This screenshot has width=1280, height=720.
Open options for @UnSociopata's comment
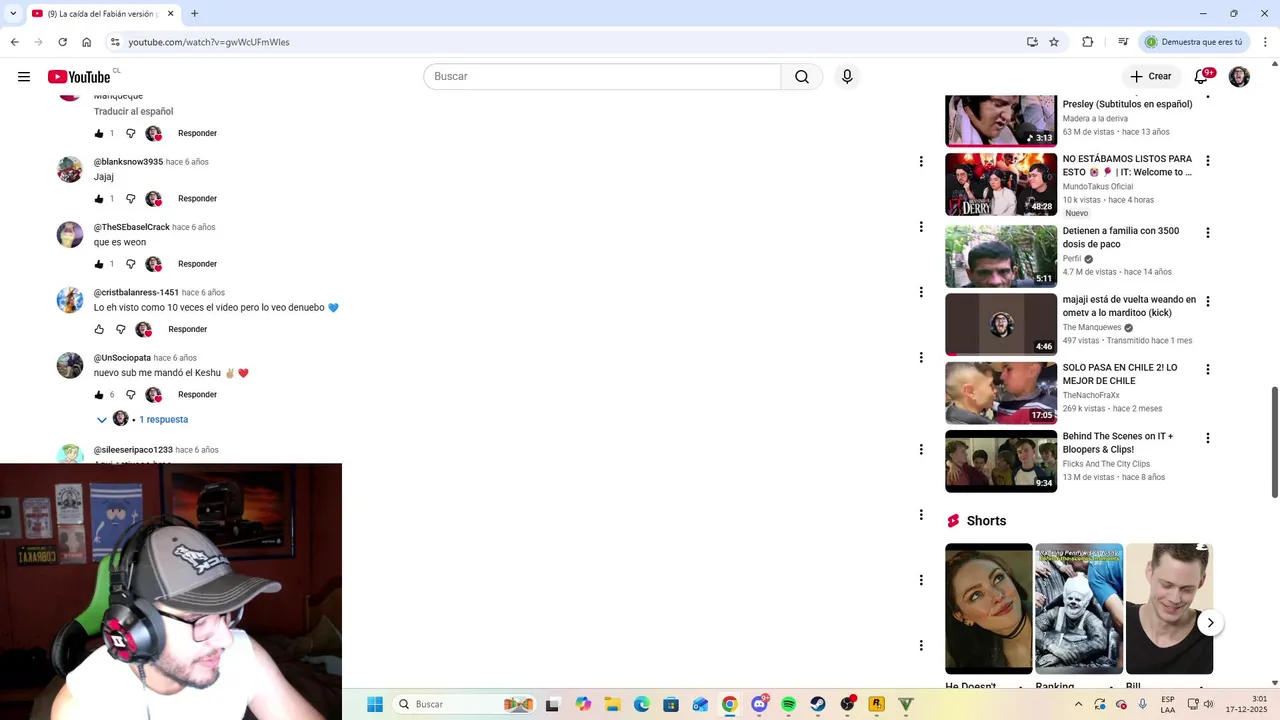[921, 358]
